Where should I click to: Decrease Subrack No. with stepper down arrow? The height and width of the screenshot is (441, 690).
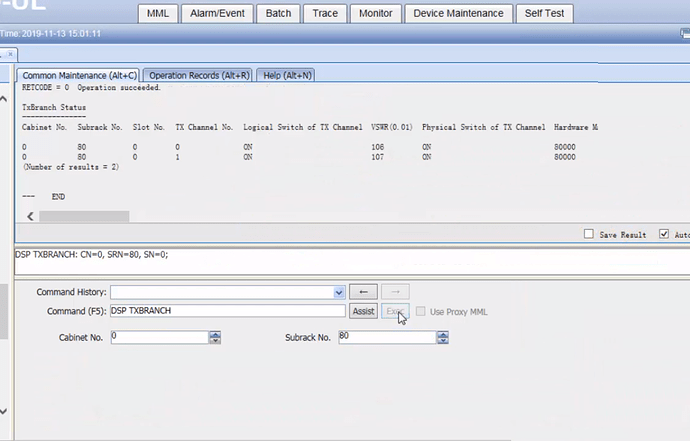coord(443,341)
